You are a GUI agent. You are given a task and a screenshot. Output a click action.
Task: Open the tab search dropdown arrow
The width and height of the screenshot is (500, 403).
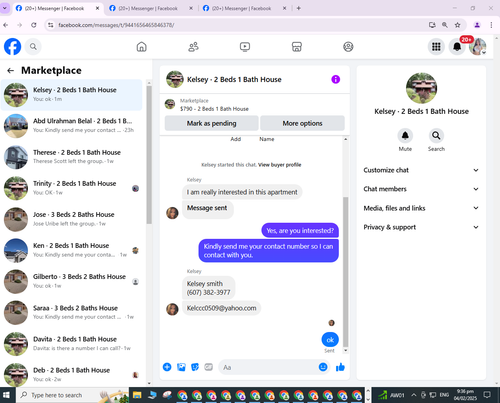click(5, 8)
